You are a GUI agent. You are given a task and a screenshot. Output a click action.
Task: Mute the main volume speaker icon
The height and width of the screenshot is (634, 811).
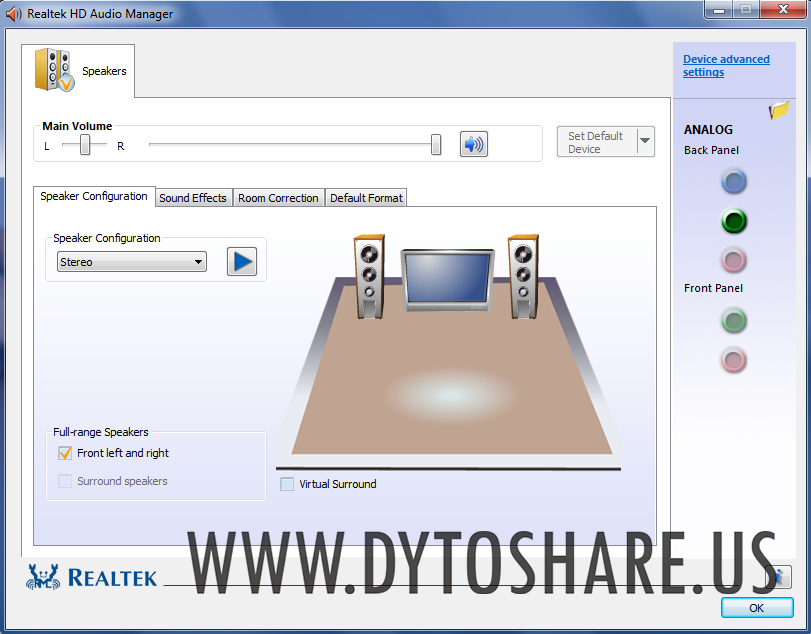473,144
